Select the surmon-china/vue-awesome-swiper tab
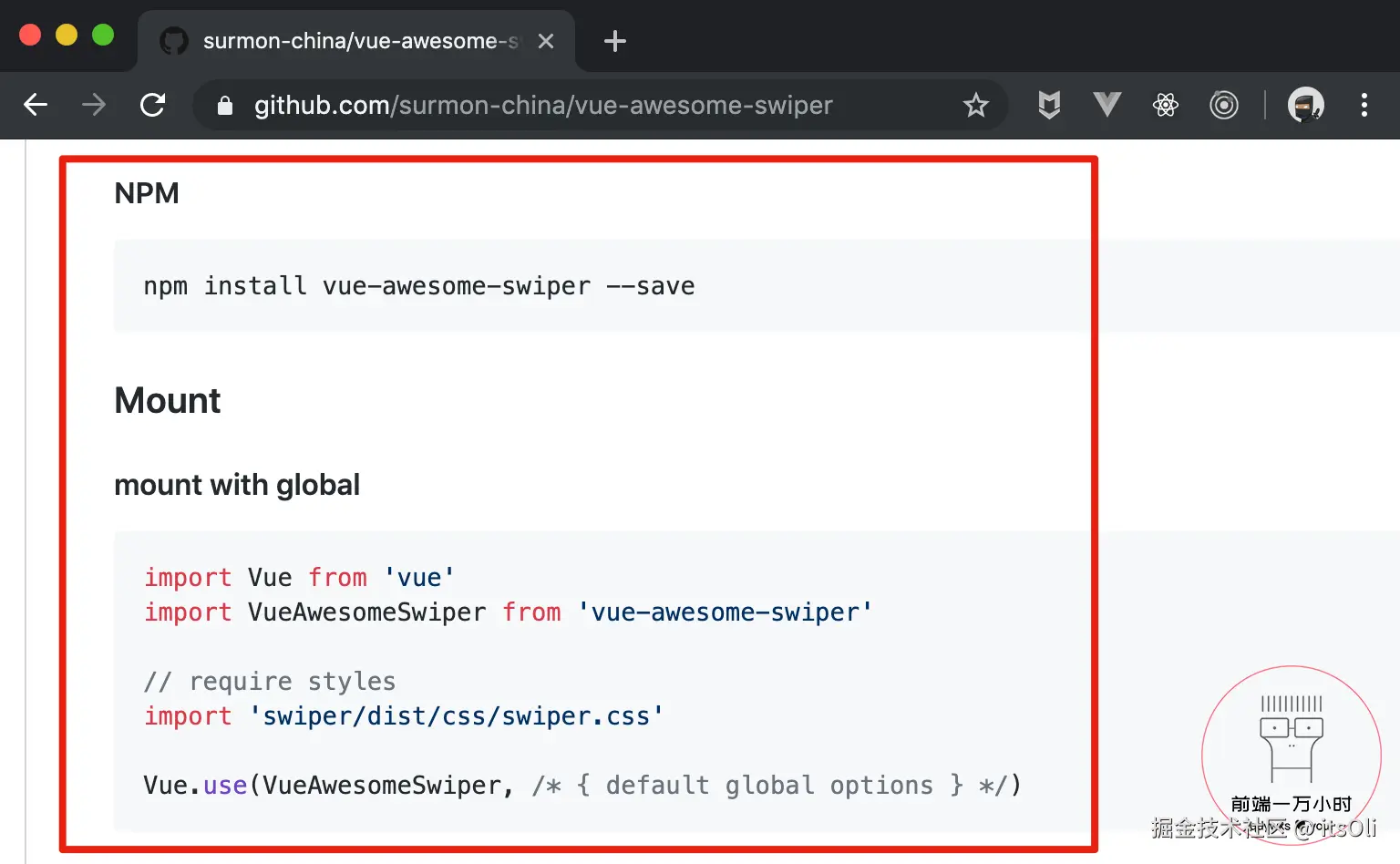This screenshot has height=864, width=1400. [x=355, y=41]
